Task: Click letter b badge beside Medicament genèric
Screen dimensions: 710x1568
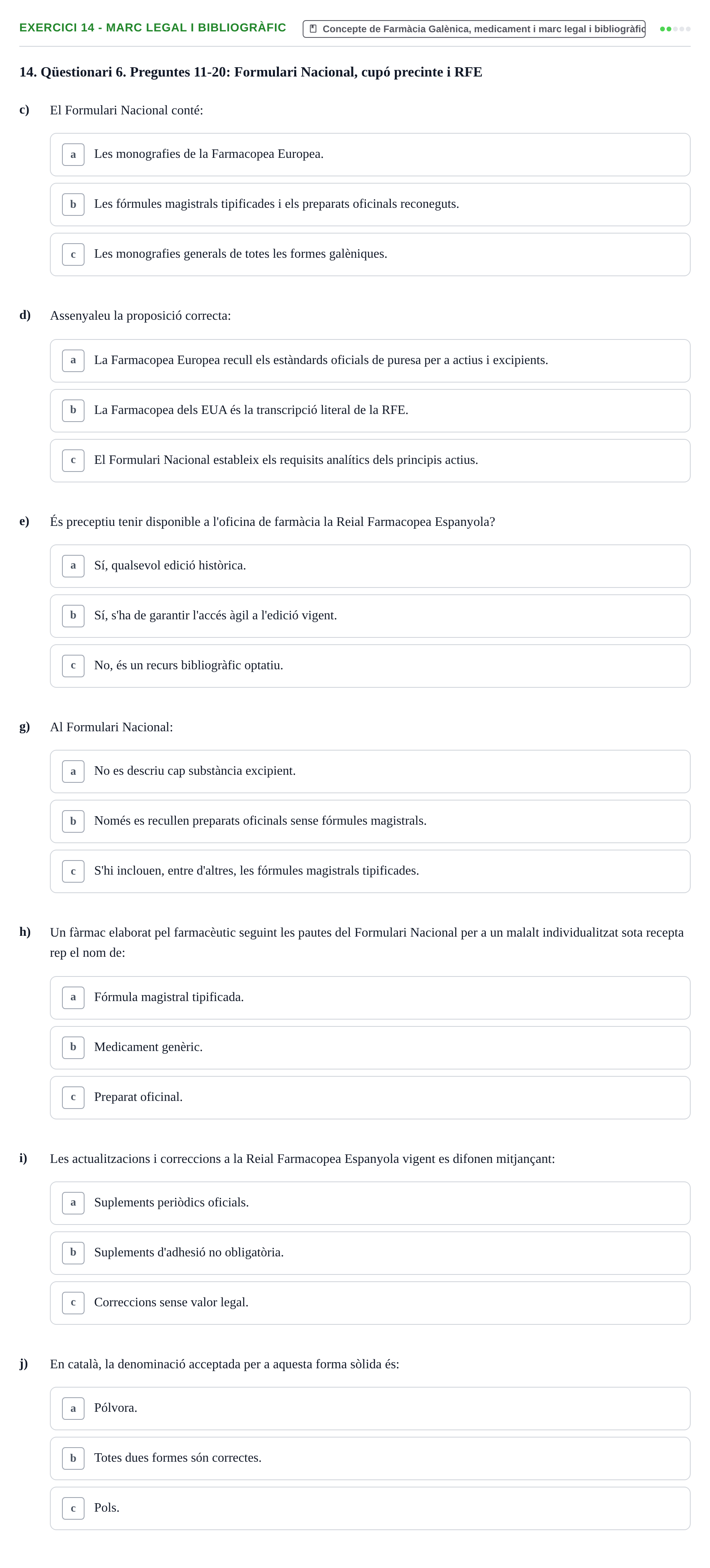Action: pyautogui.click(x=73, y=1048)
